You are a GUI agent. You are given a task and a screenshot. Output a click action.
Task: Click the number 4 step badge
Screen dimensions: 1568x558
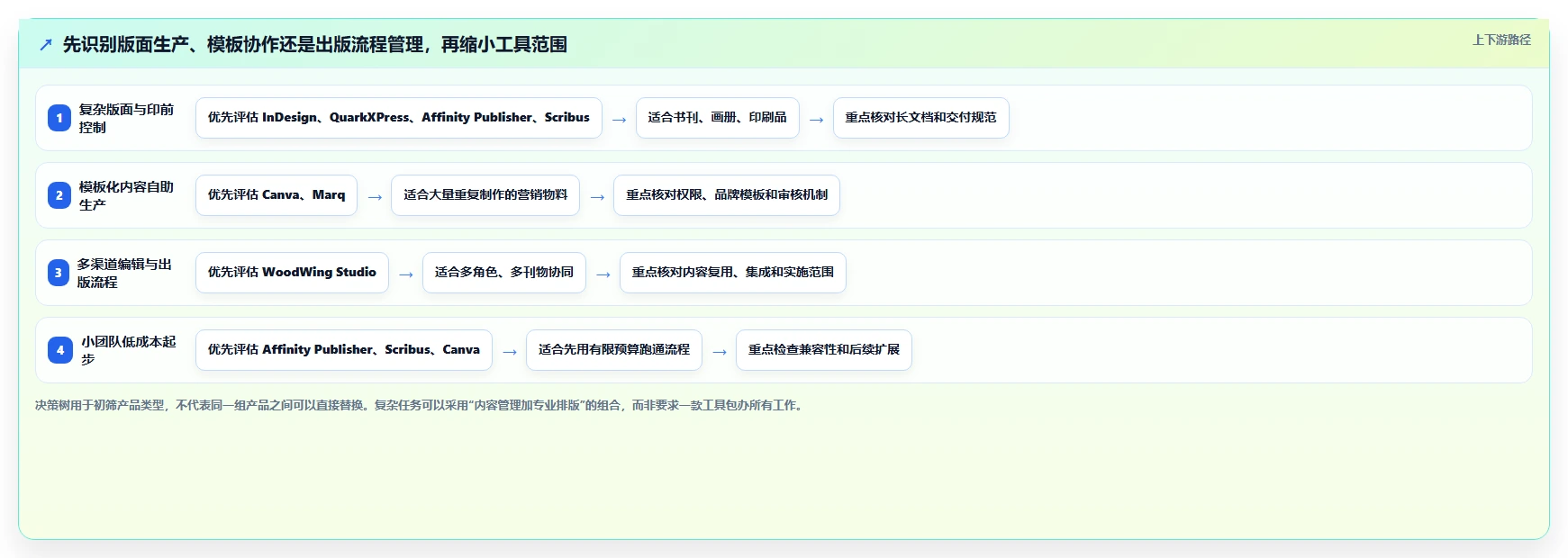pos(60,350)
